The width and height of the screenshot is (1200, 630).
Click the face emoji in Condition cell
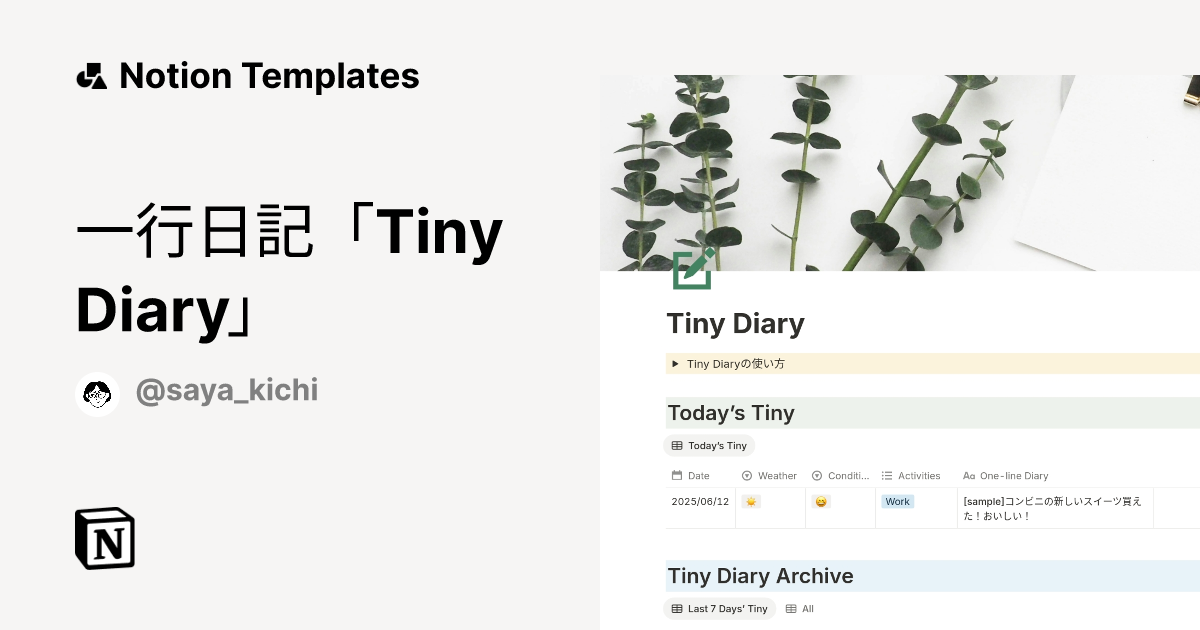[821, 502]
